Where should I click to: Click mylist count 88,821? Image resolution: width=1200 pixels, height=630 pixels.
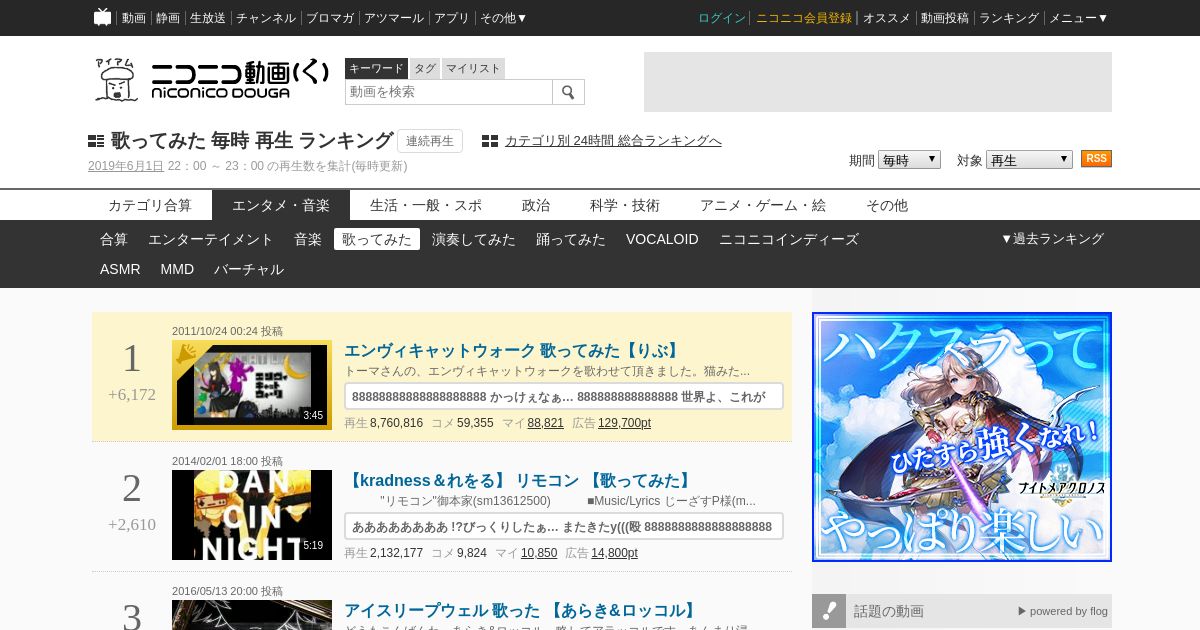(x=546, y=423)
